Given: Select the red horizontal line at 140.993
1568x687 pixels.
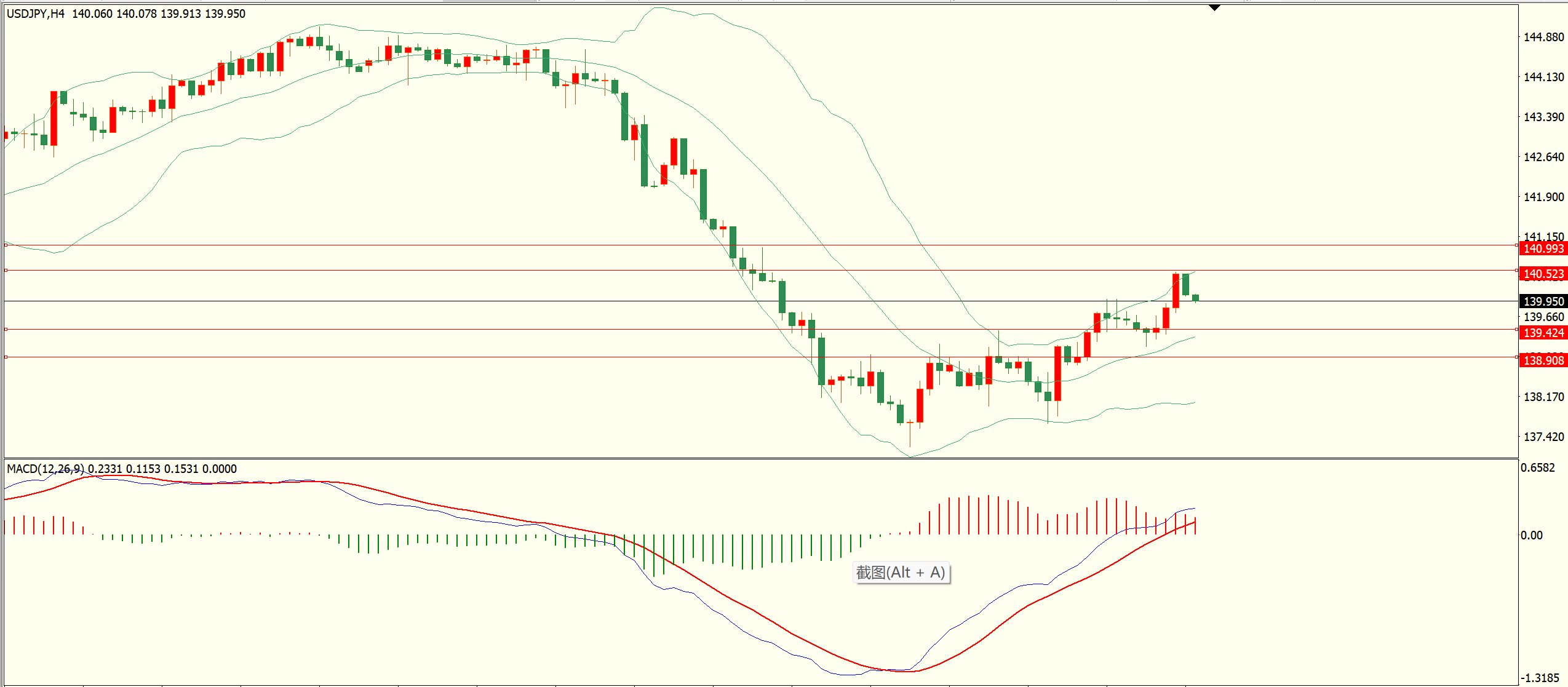Looking at the screenshot, I should point(761,245).
